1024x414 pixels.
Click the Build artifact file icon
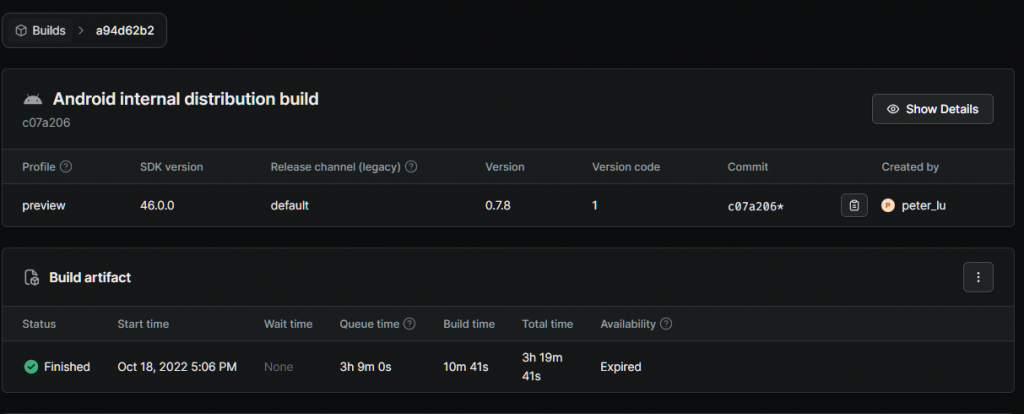tap(32, 277)
